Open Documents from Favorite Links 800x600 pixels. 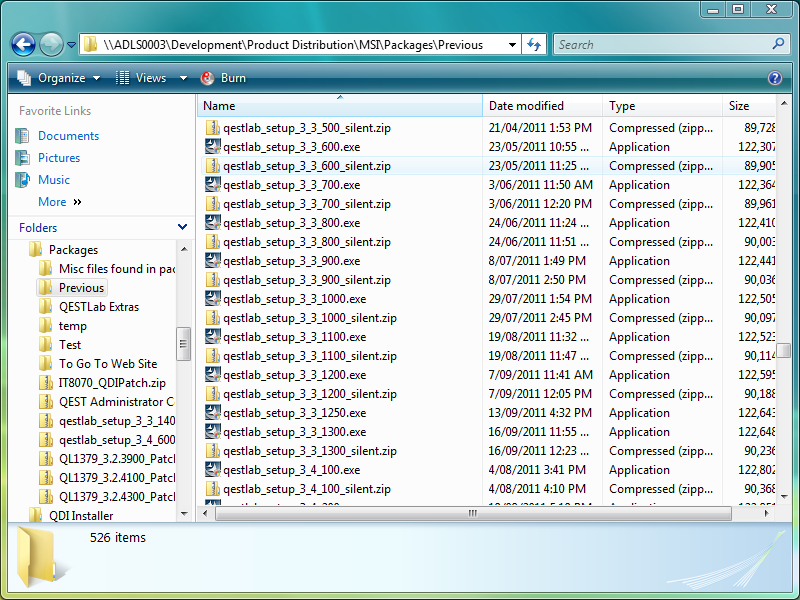[x=67, y=135]
